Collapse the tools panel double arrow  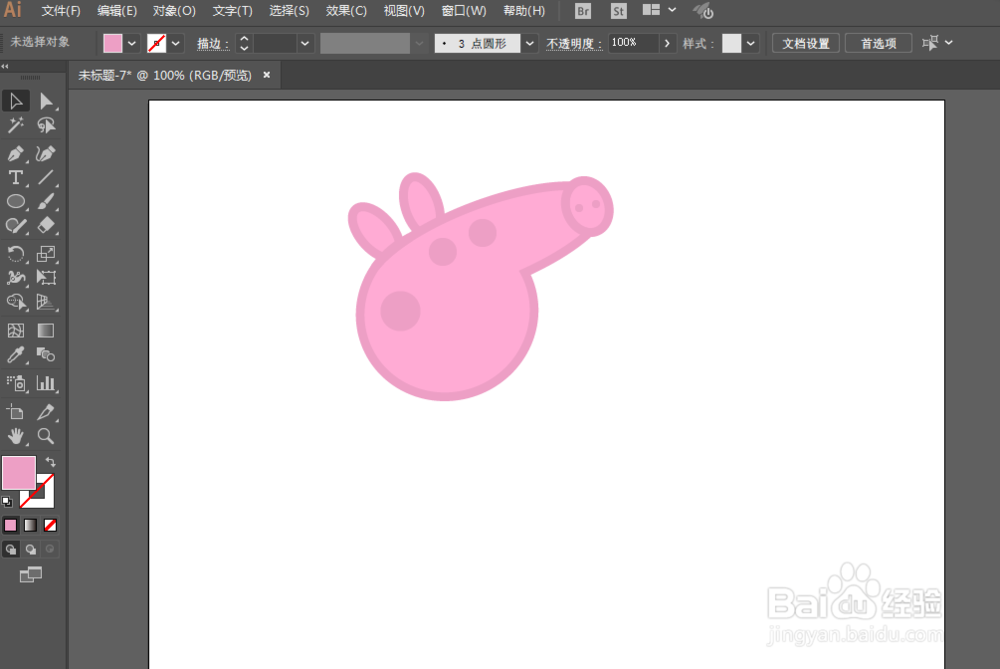(5, 66)
